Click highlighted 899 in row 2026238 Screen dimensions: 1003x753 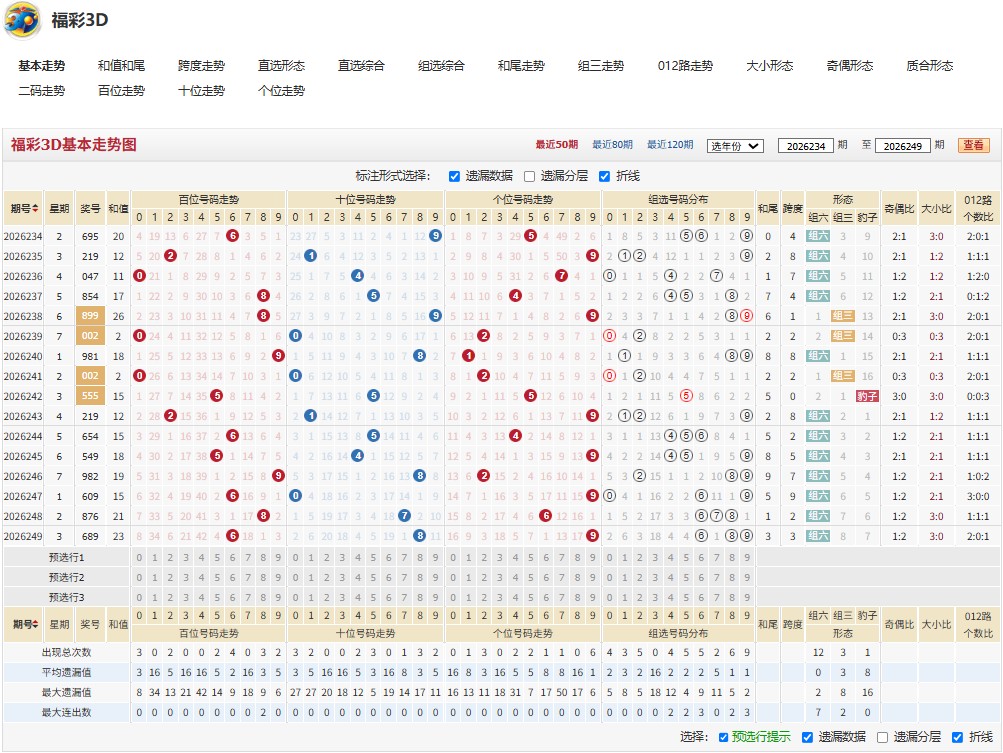point(90,315)
